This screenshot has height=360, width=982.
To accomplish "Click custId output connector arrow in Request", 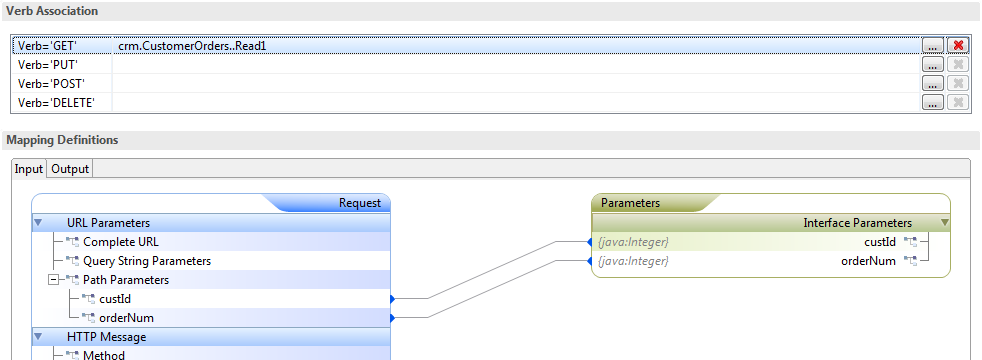I will [393, 299].
